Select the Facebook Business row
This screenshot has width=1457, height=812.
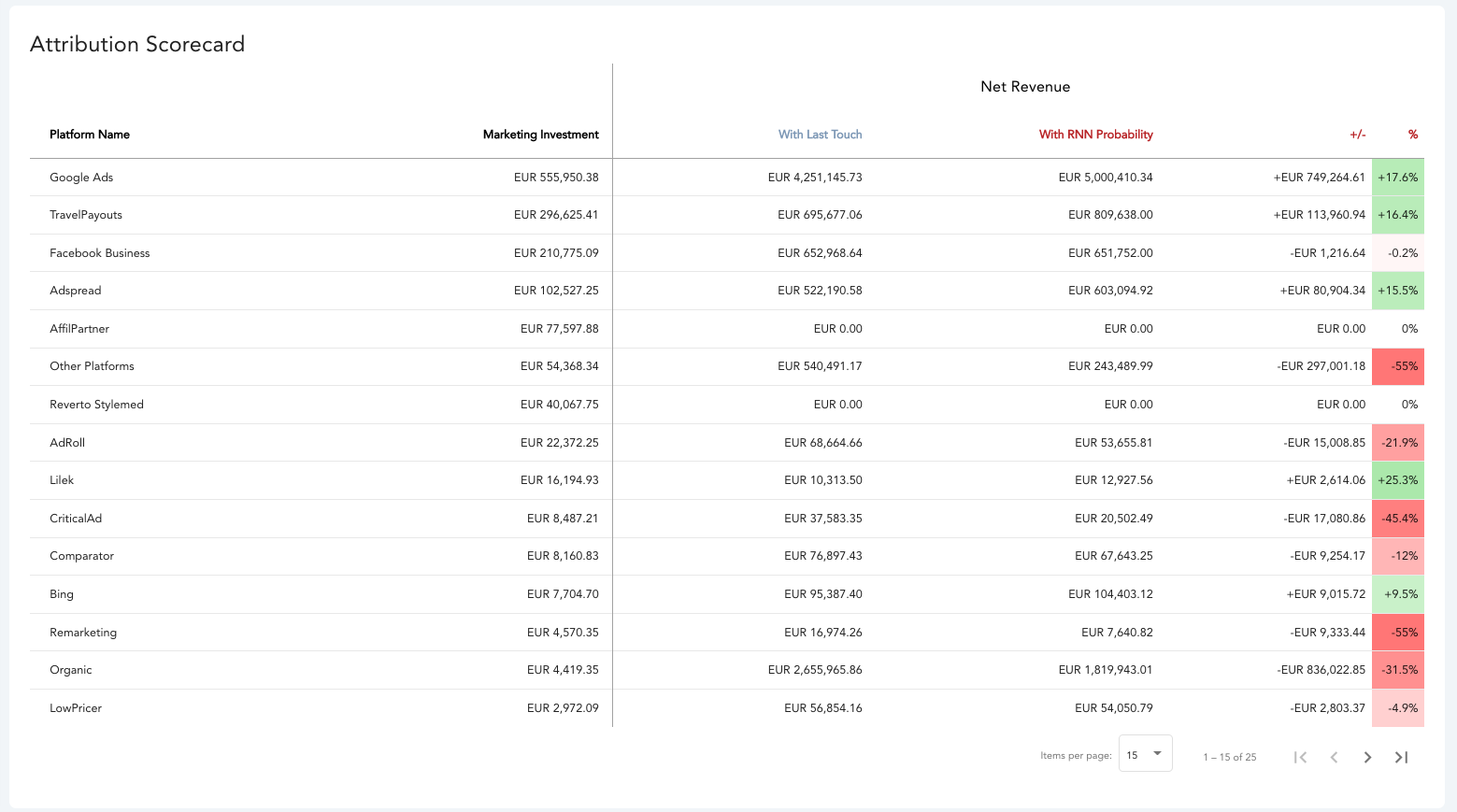727,253
